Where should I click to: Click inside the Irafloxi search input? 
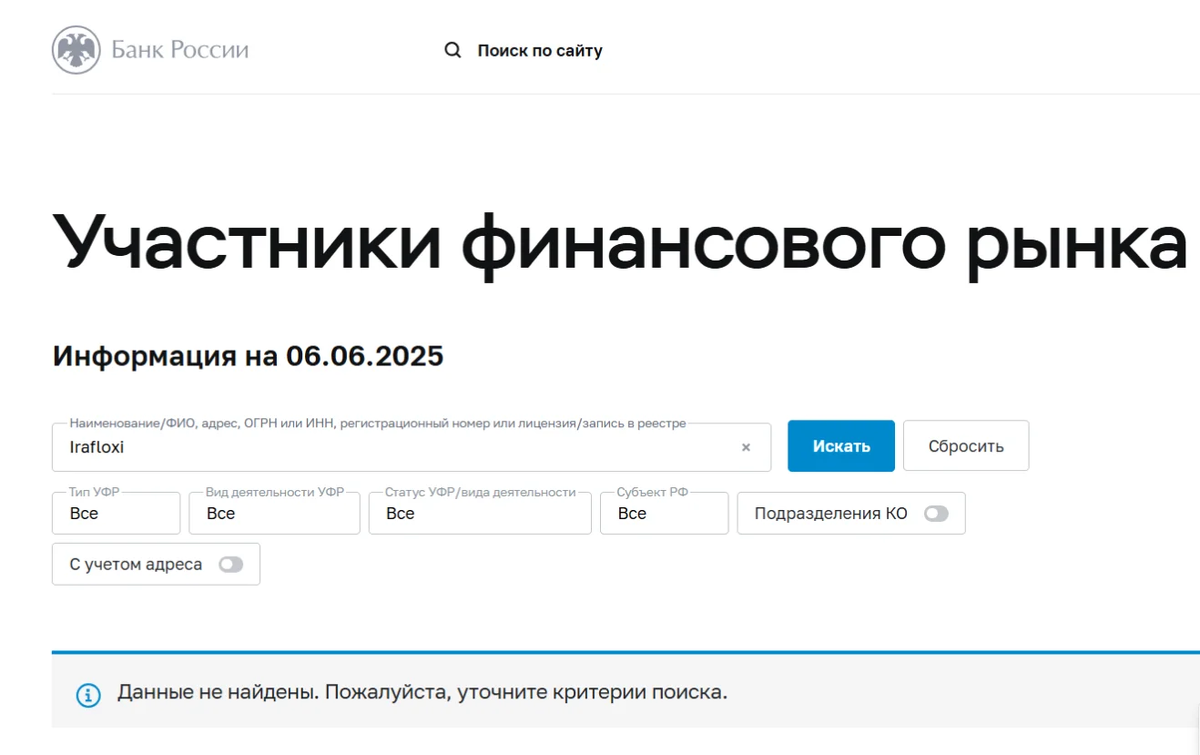tap(300, 447)
